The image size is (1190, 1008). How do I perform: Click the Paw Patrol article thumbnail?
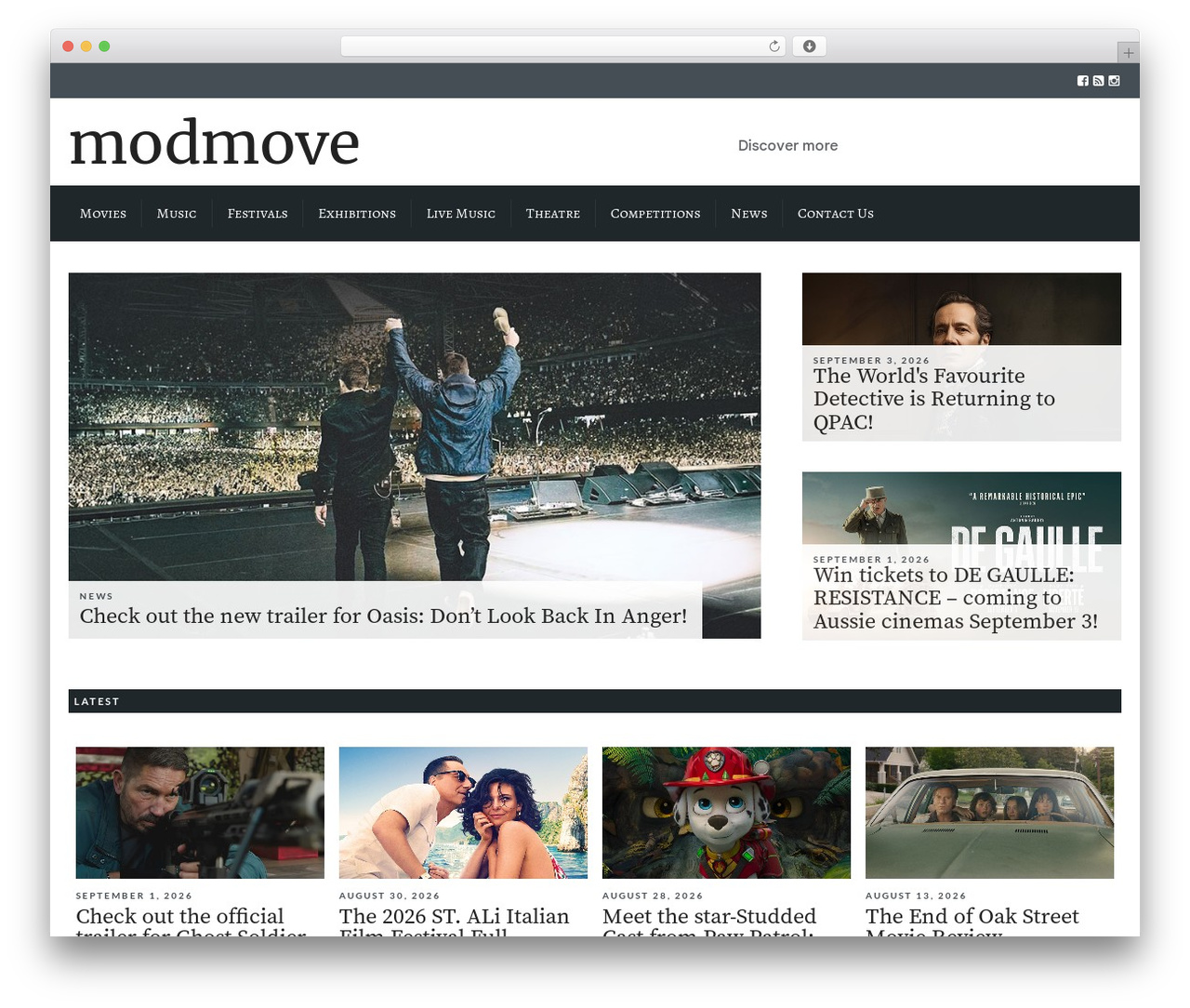(x=726, y=813)
